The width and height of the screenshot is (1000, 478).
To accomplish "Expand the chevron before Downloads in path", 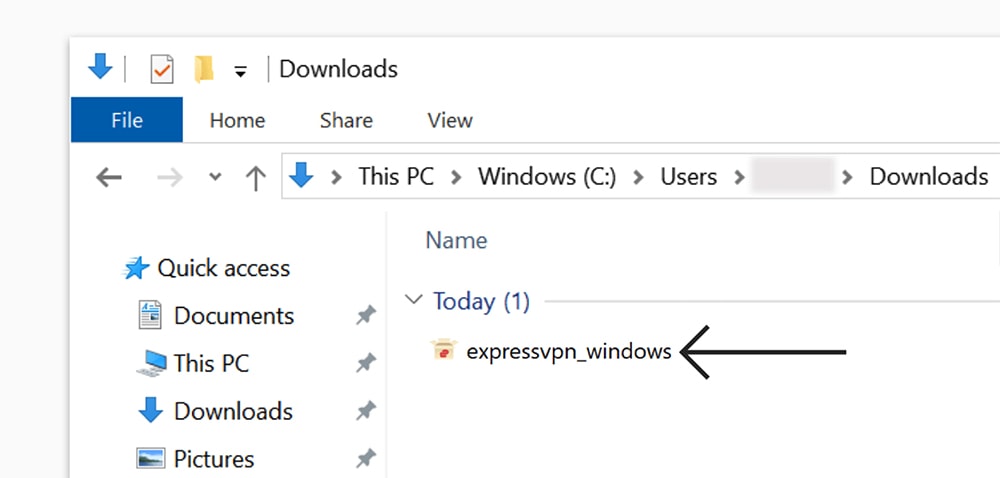I will (x=848, y=177).
